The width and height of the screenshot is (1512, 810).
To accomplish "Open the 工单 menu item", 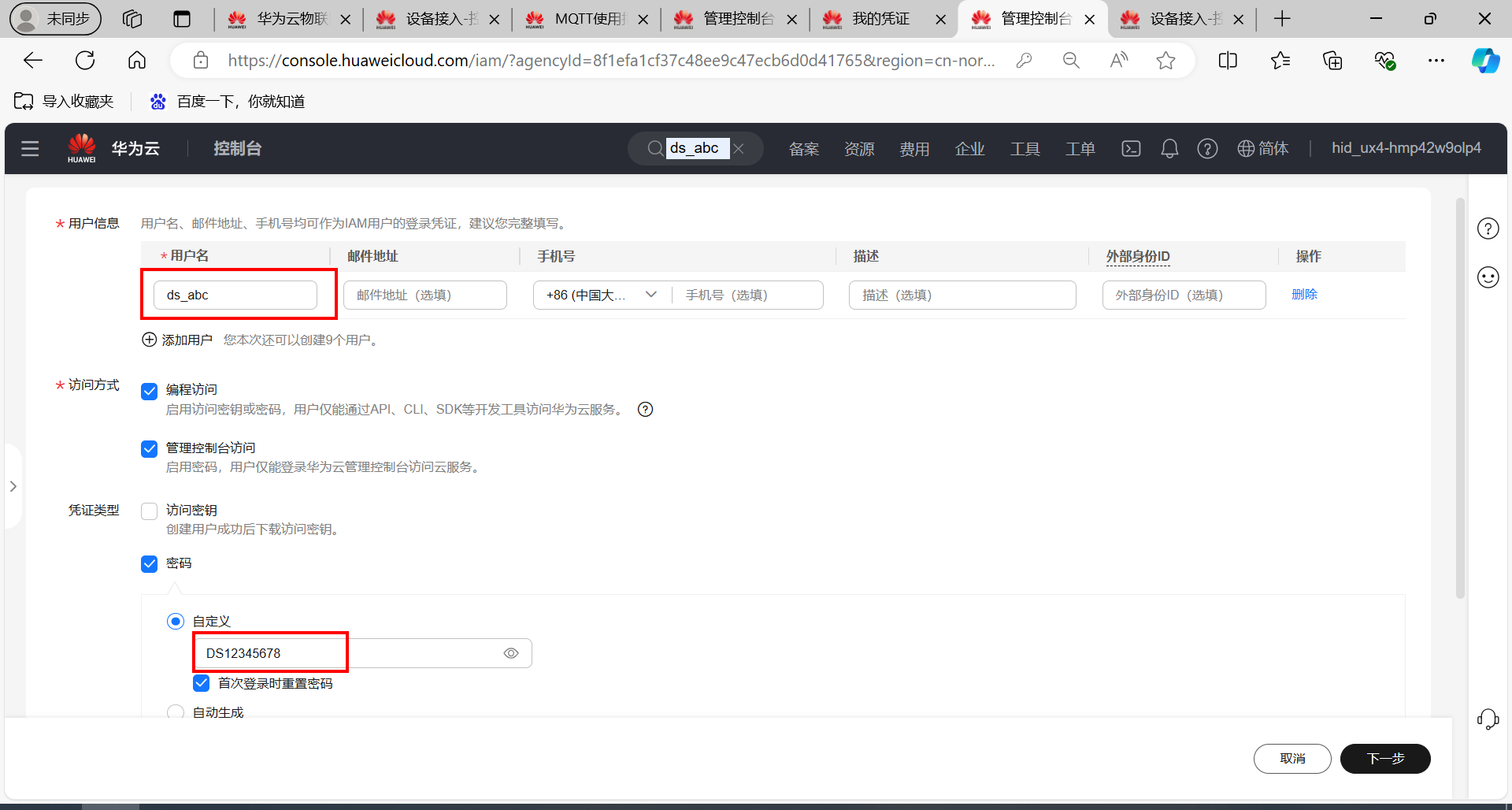I will pos(1080,148).
